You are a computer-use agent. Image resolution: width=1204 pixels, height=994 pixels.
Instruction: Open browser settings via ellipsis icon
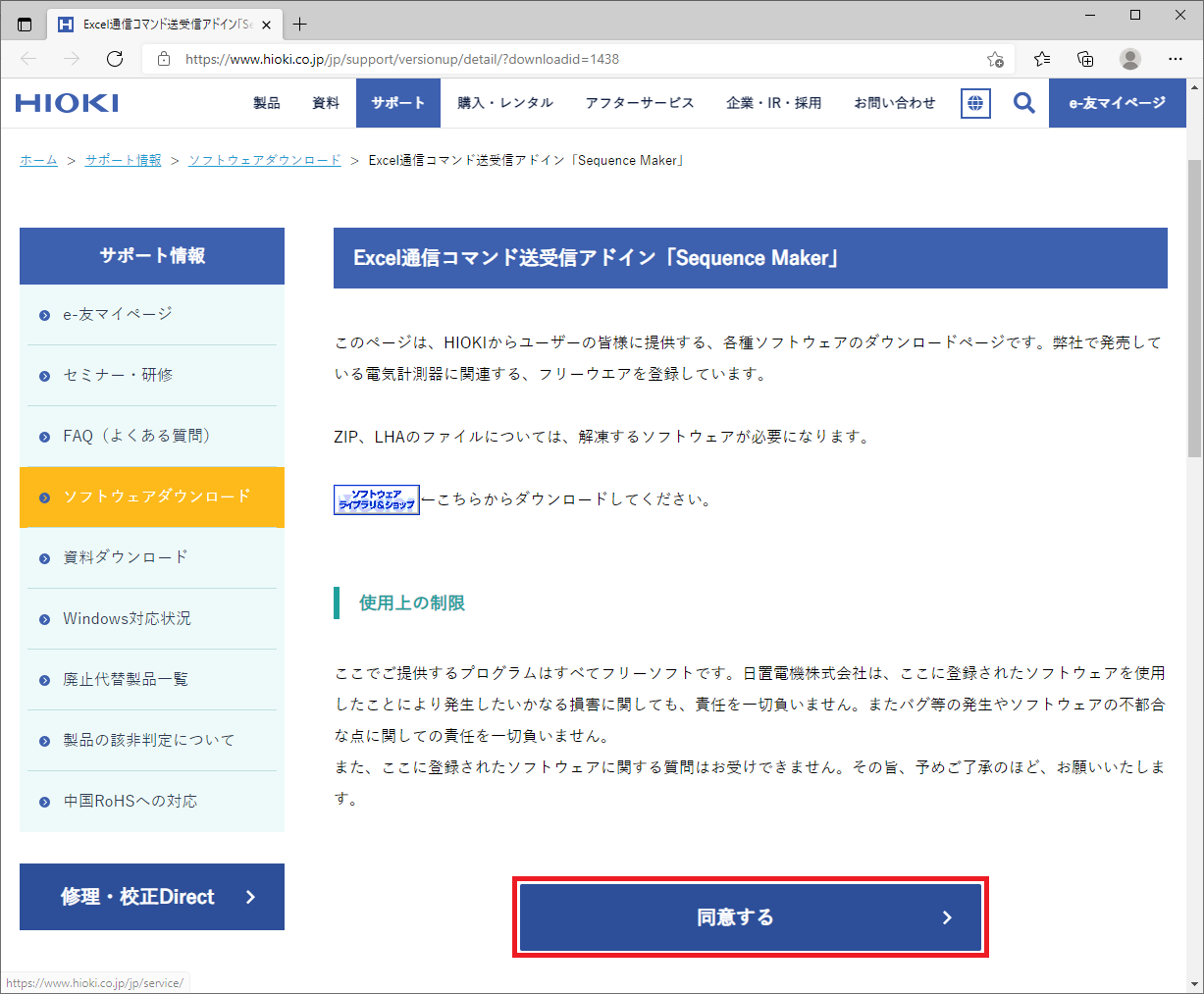1175,59
